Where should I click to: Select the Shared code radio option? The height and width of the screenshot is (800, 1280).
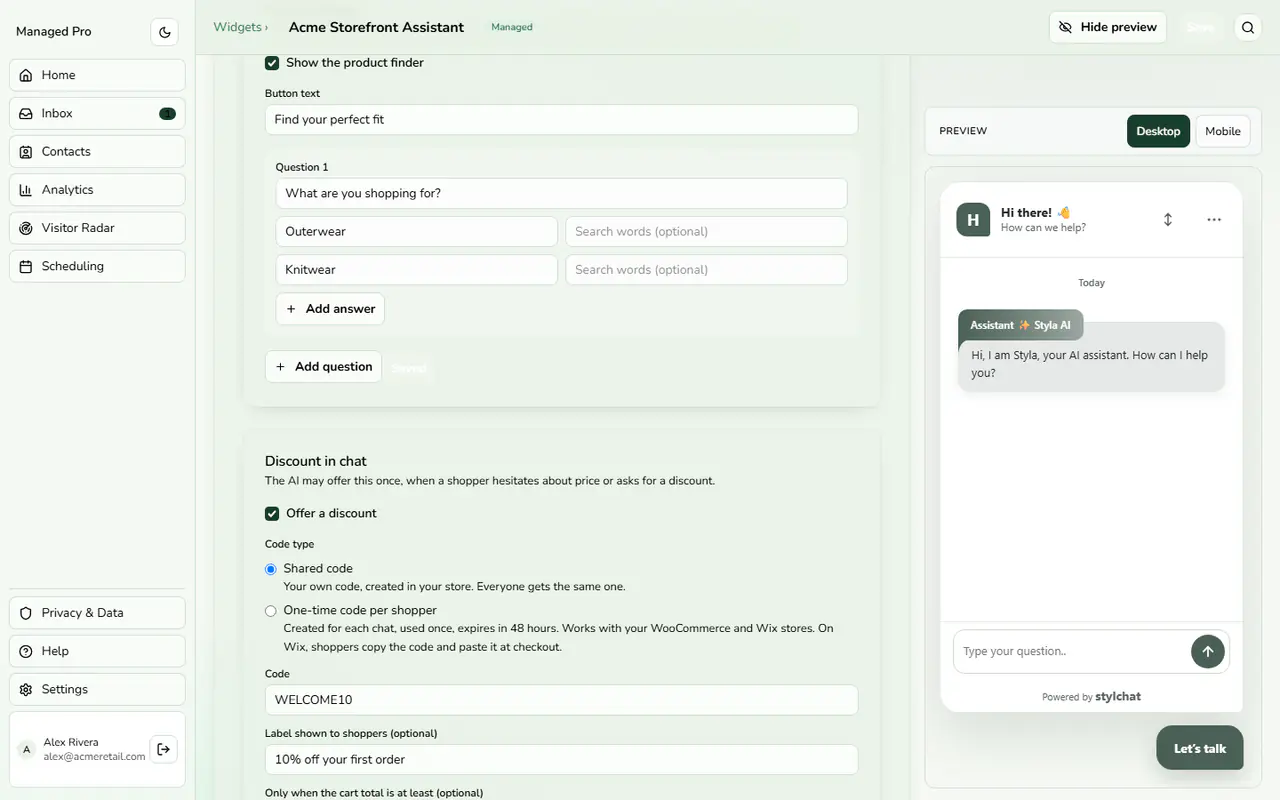(271, 569)
